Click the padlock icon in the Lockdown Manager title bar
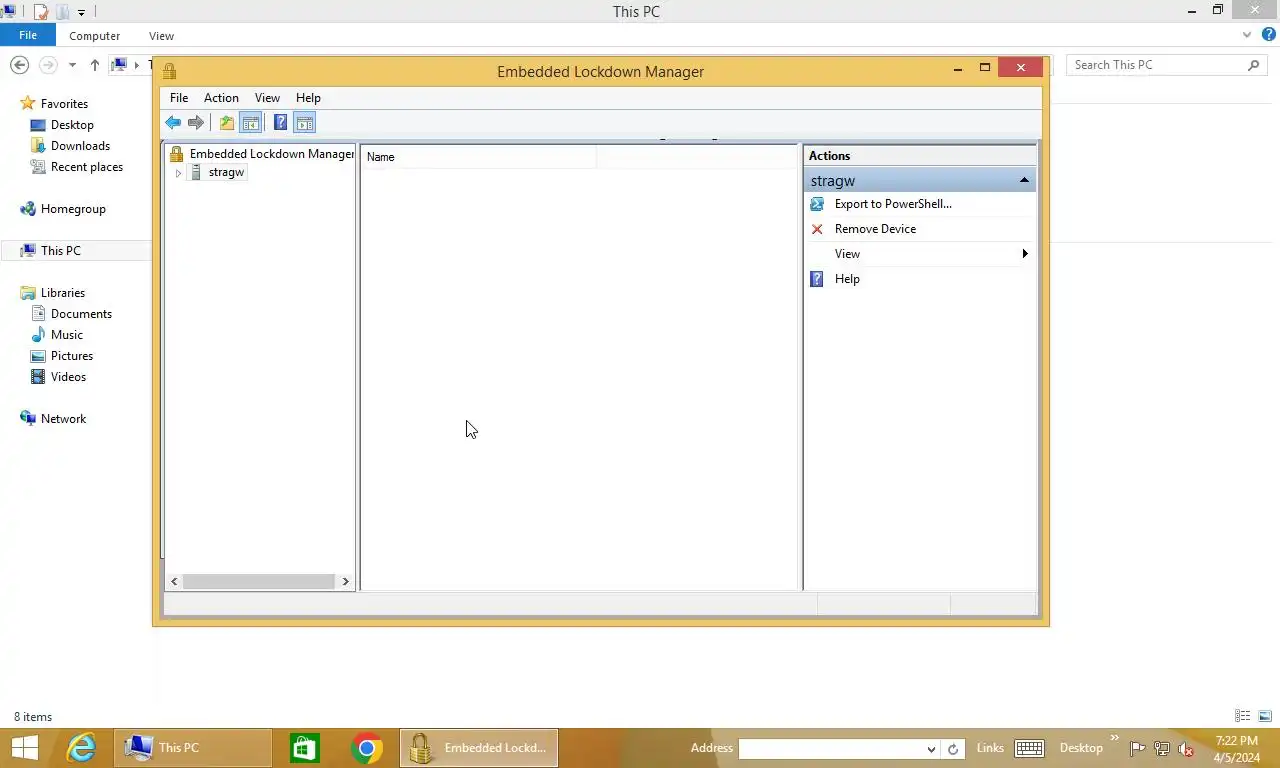 (x=170, y=71)
